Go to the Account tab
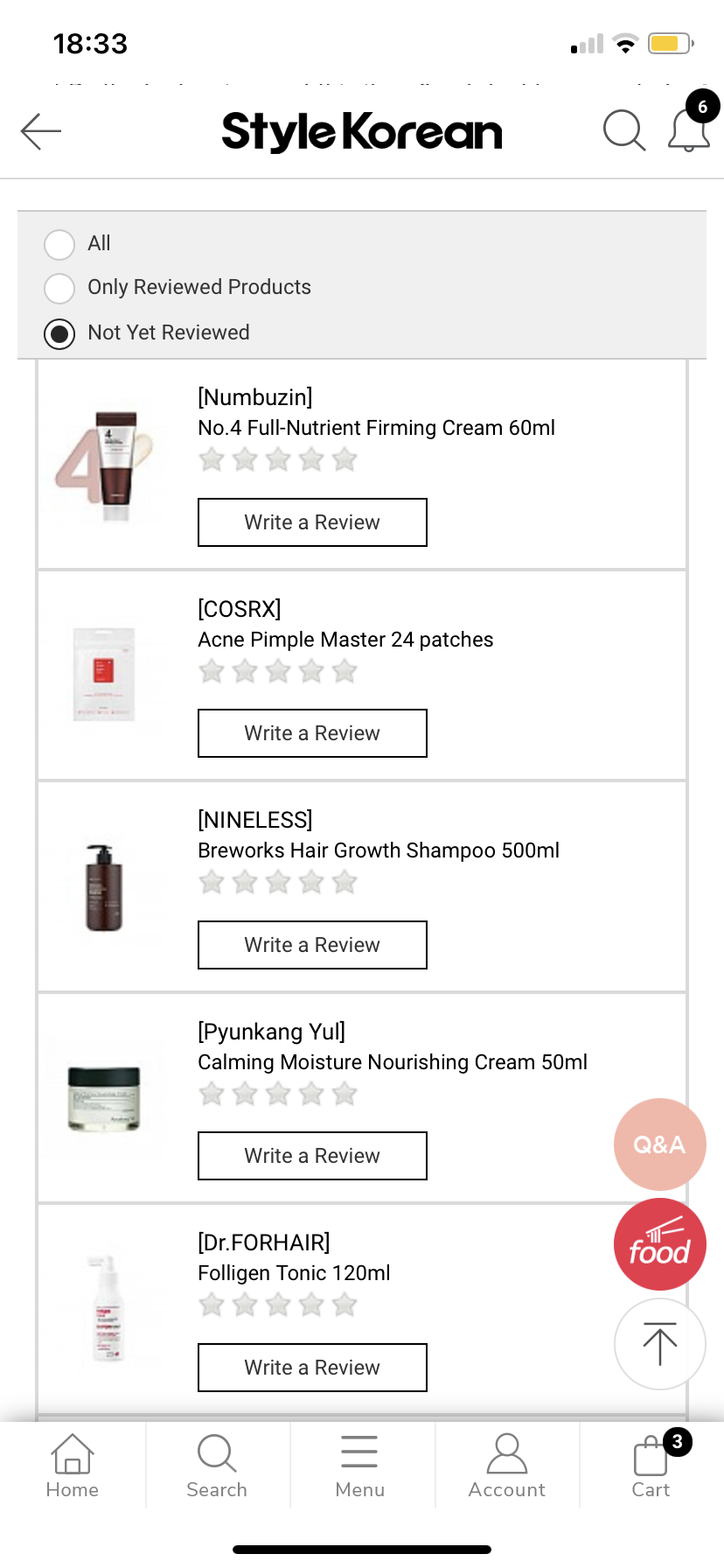Viewport: 724px width, 1568px height. click(x=507, y=1466)
